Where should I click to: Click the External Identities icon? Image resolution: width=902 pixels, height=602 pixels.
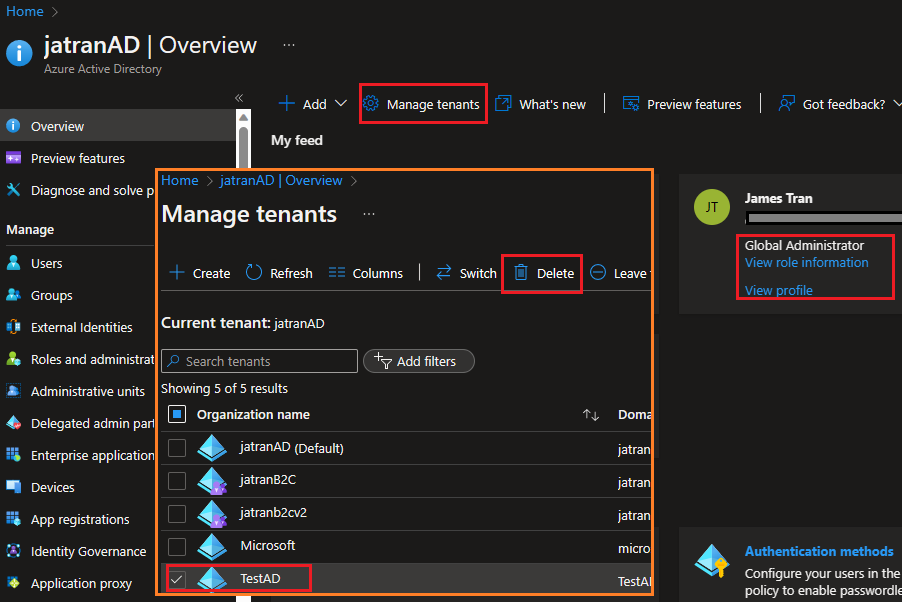click(13, 327)
